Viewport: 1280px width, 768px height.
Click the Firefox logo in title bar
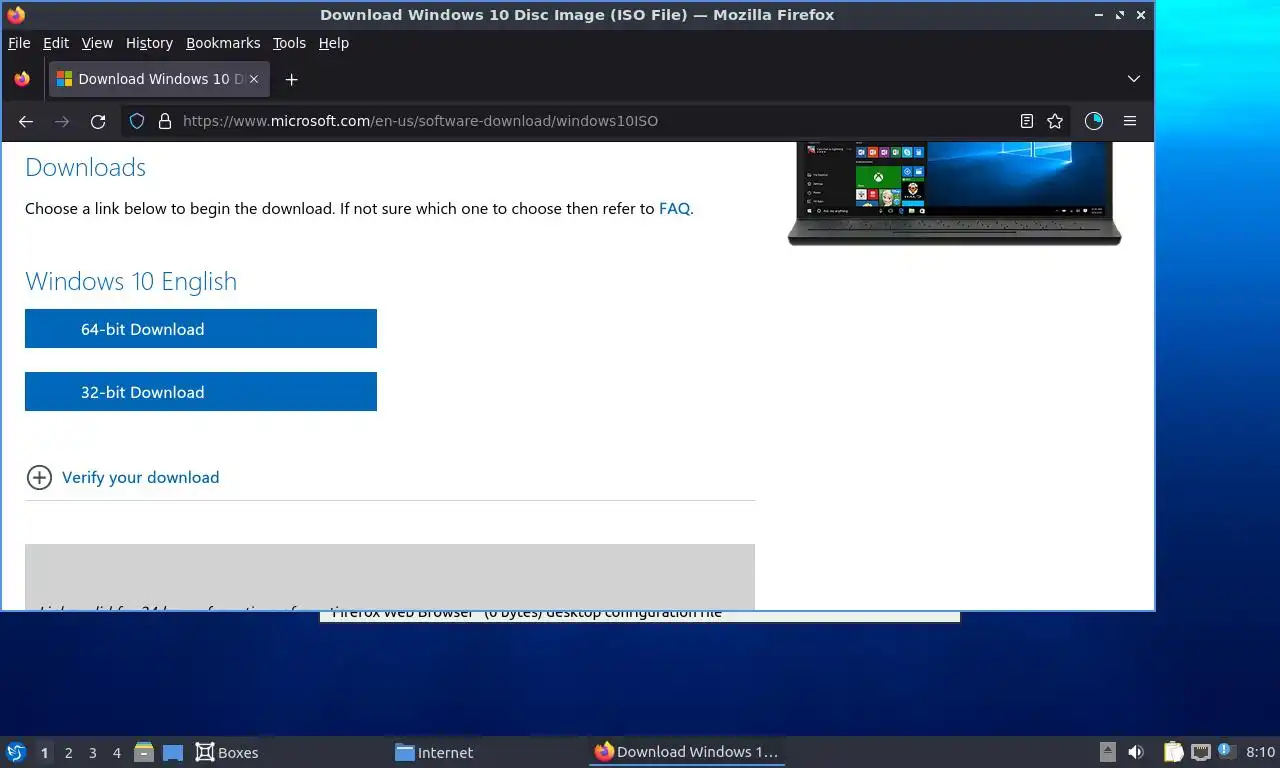16,15
